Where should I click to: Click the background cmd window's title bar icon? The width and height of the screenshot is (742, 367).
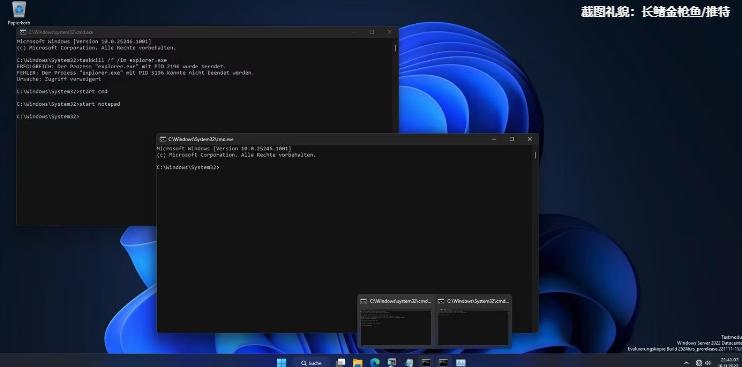22,32
